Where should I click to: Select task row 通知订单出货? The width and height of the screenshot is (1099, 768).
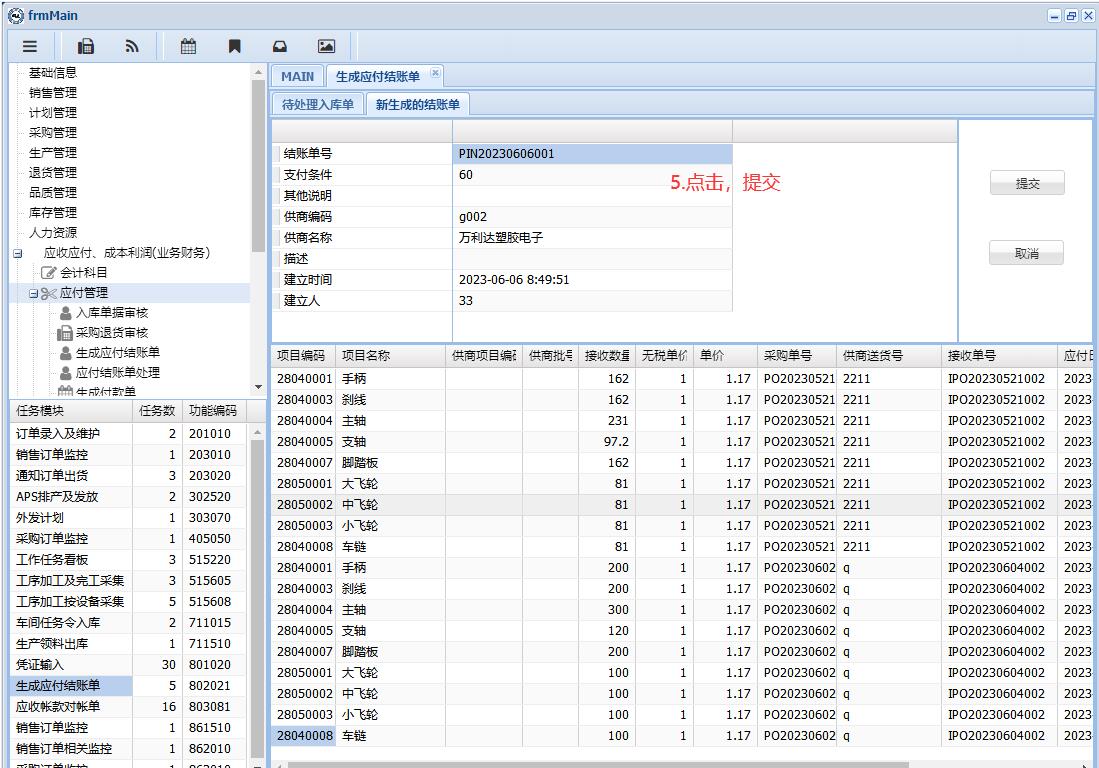click(x=130, y=476)
